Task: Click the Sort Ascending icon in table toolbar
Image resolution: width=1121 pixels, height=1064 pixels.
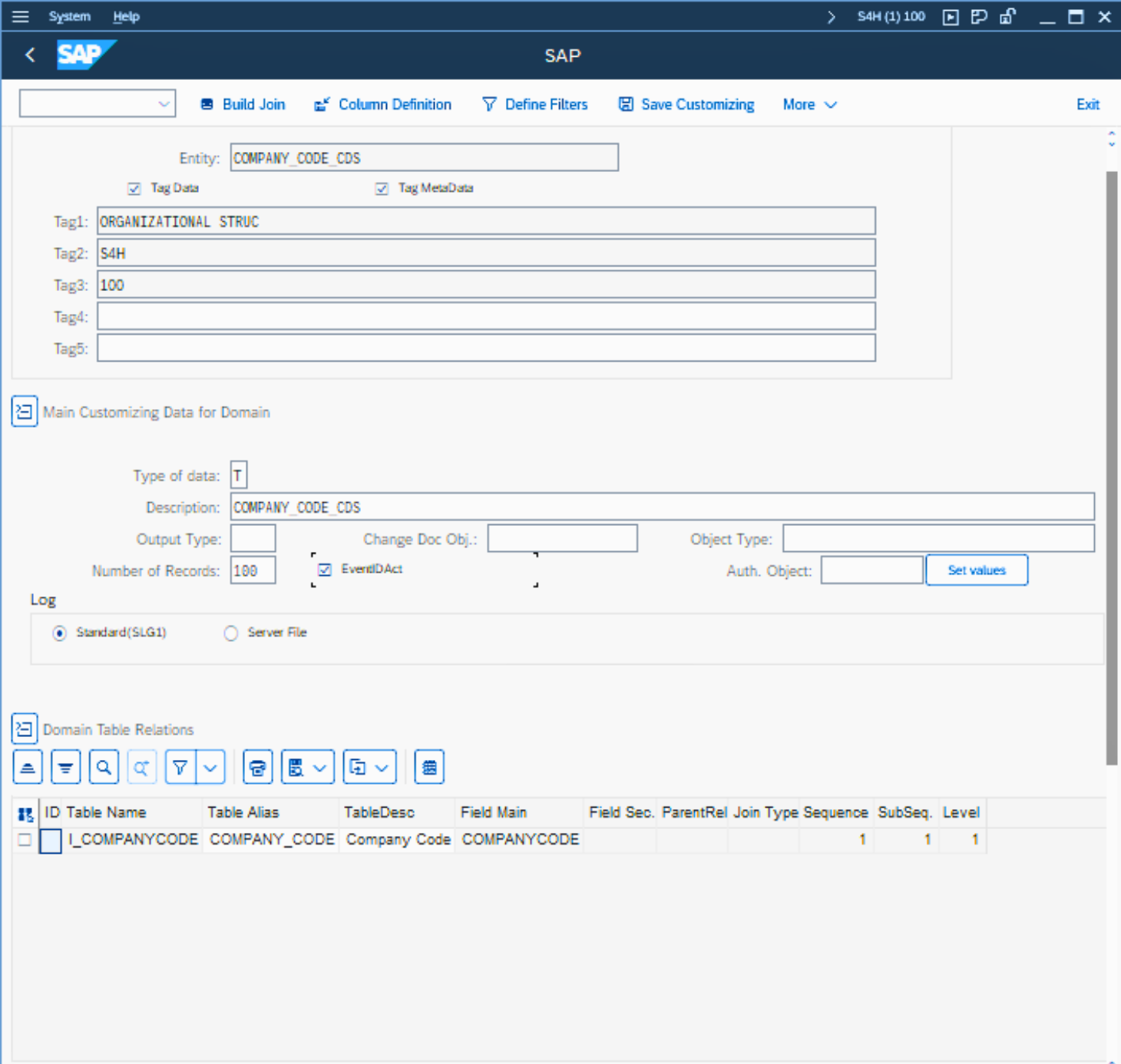Action: pyautogui.click(x=28, y=767)
